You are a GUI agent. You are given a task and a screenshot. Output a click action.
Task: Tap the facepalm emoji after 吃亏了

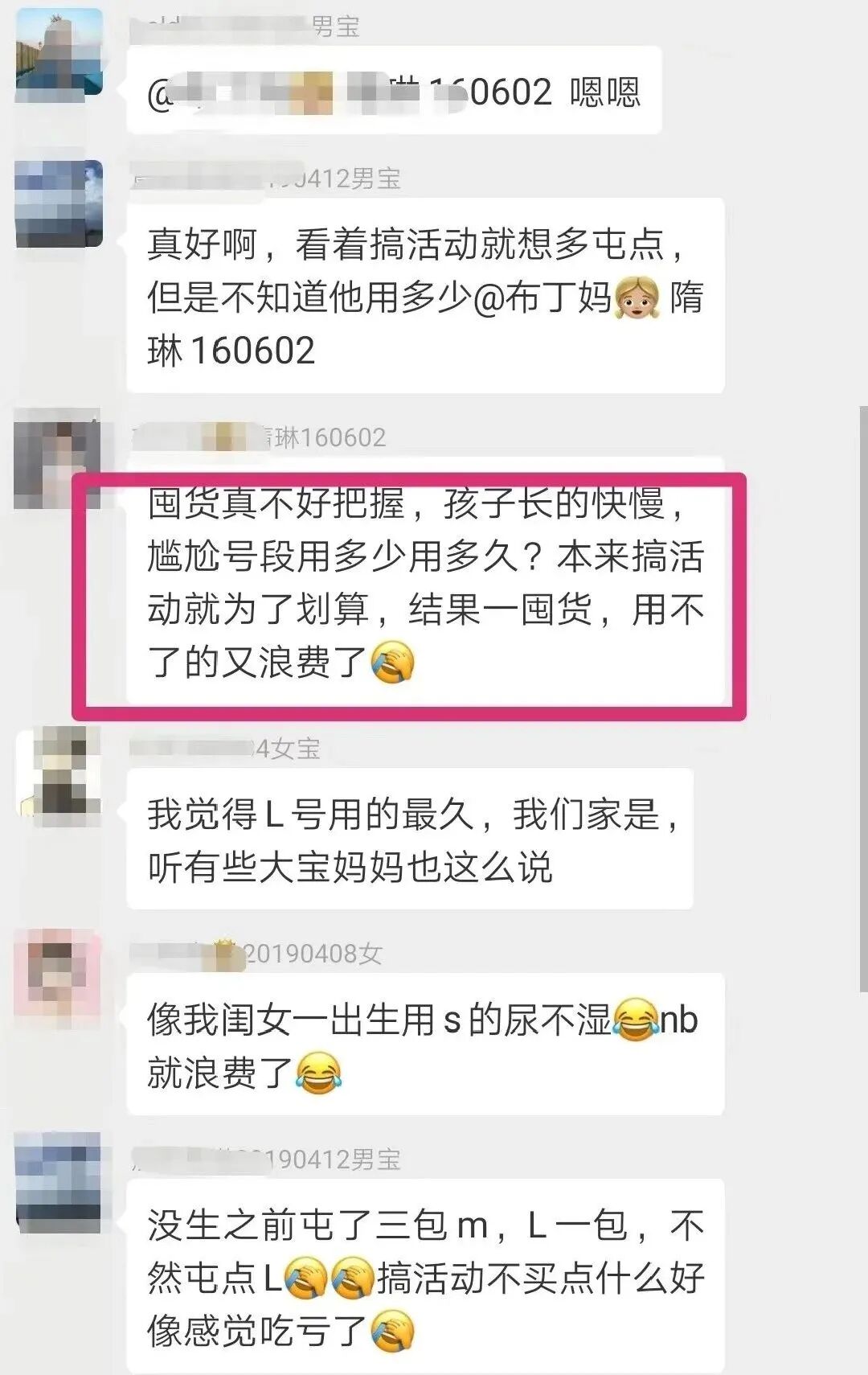click(393, 1331)
